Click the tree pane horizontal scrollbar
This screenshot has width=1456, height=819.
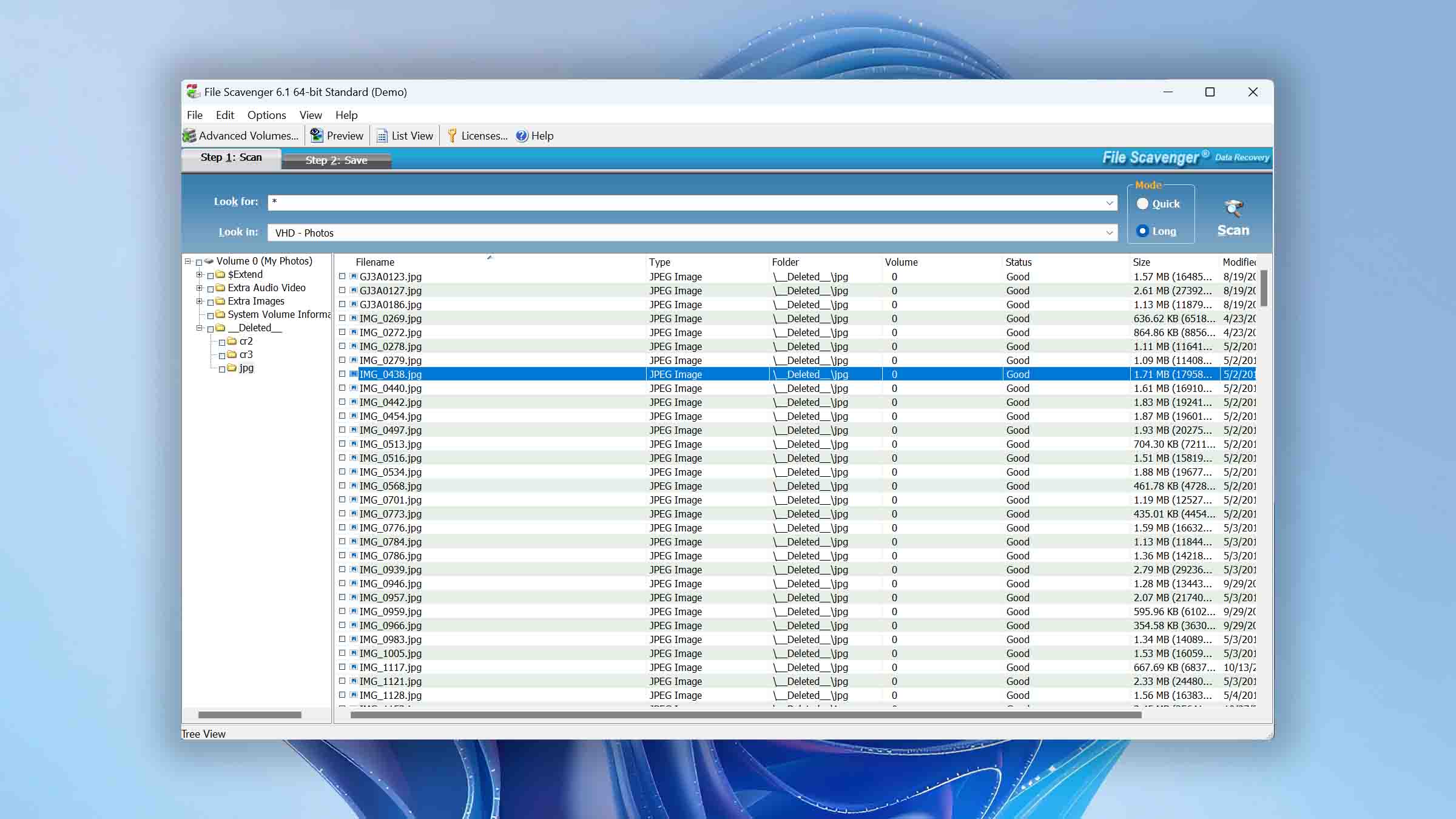249,715
